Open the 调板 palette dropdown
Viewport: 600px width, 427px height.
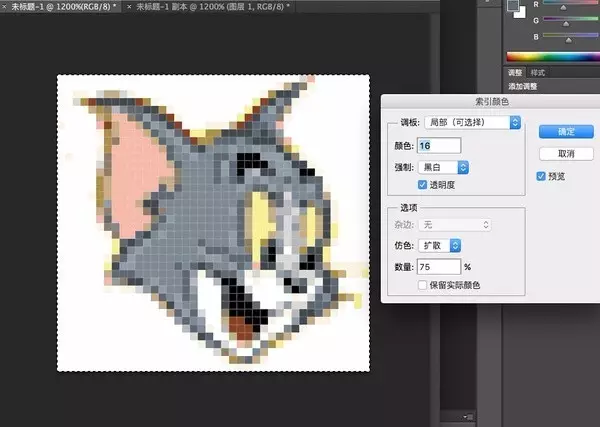click(x=471, y=122)
